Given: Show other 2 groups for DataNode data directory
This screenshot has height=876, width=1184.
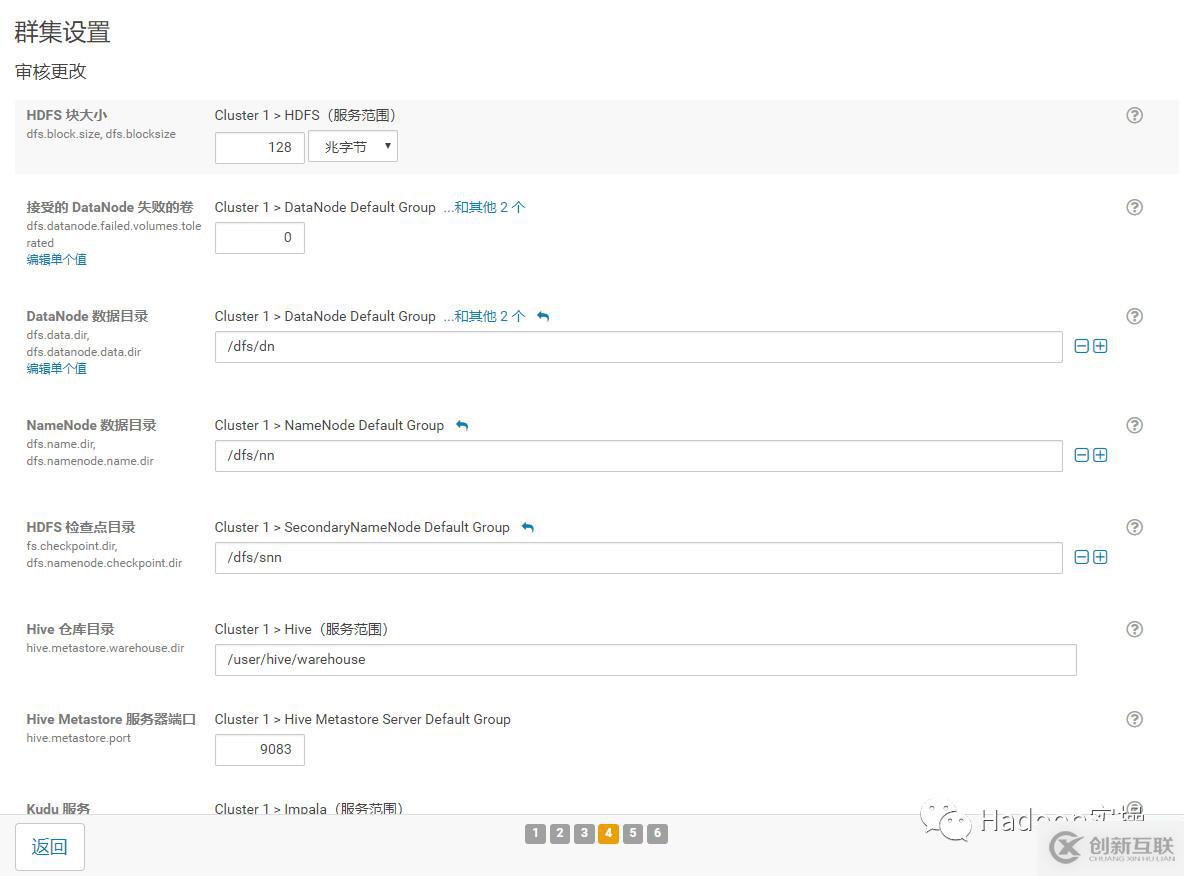Looking at the screenshot, I should coord(484,316).
